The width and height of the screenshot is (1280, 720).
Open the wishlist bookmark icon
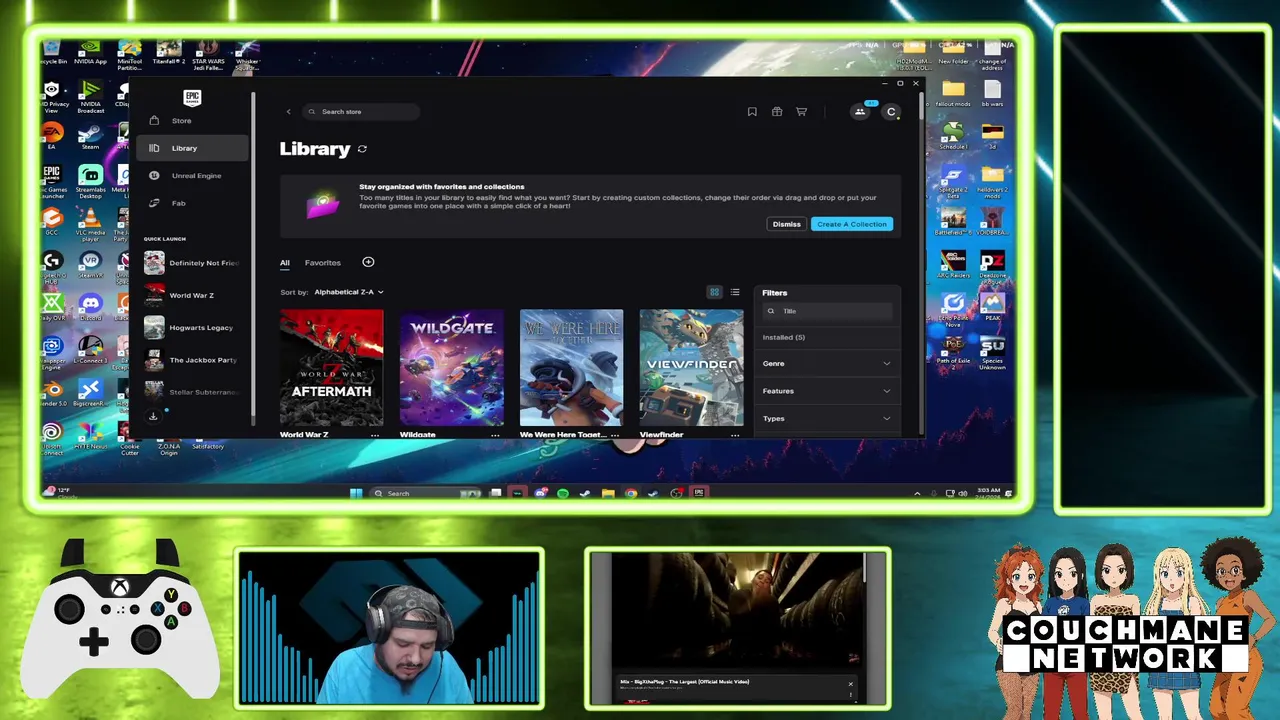pos(752,112)
